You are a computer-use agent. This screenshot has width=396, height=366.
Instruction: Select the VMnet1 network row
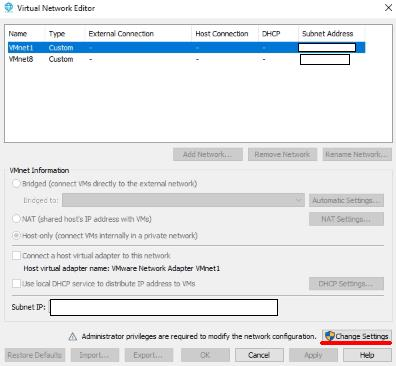click(x=186, y=47)
